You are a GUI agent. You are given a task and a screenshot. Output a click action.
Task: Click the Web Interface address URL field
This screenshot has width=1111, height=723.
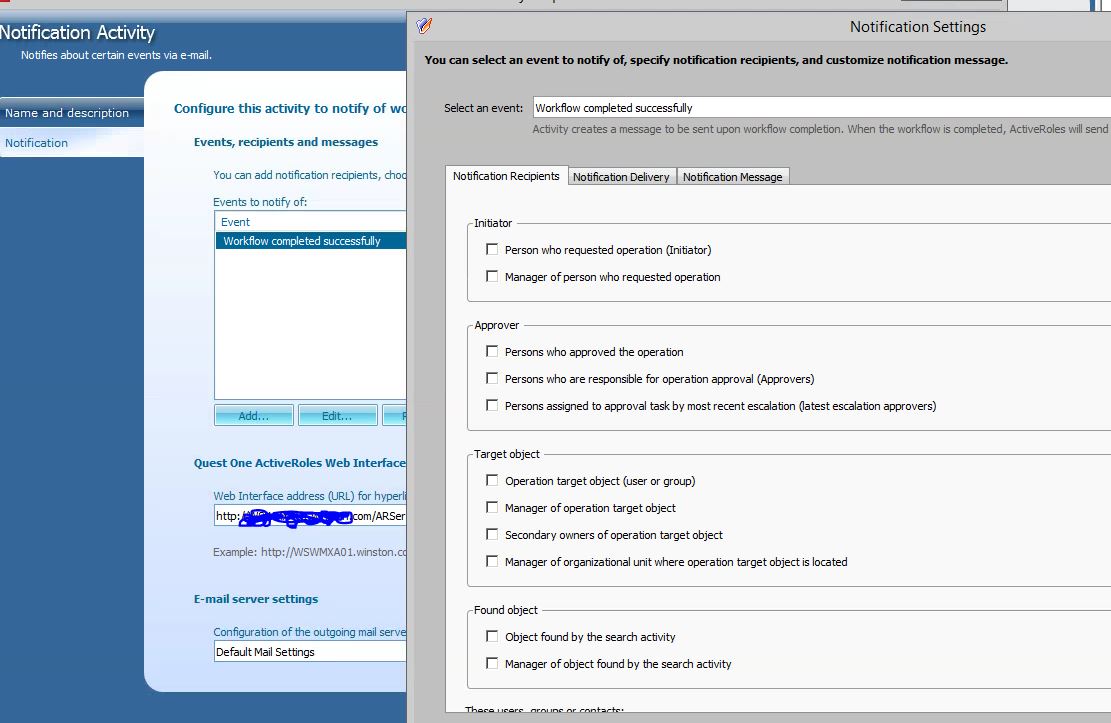(x=310, y=516)
